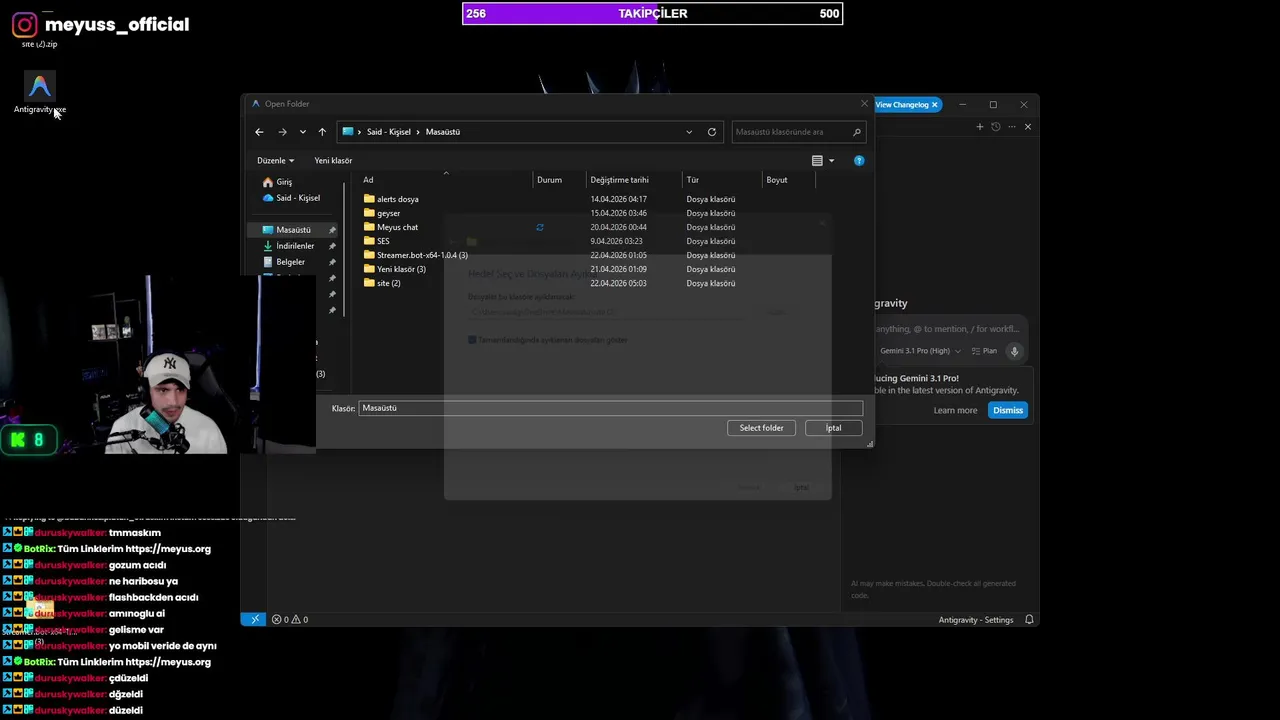Select the Yeni klasör (3) folder
This screenshot has width=1280, height=720.
click(x=401, y=269)
